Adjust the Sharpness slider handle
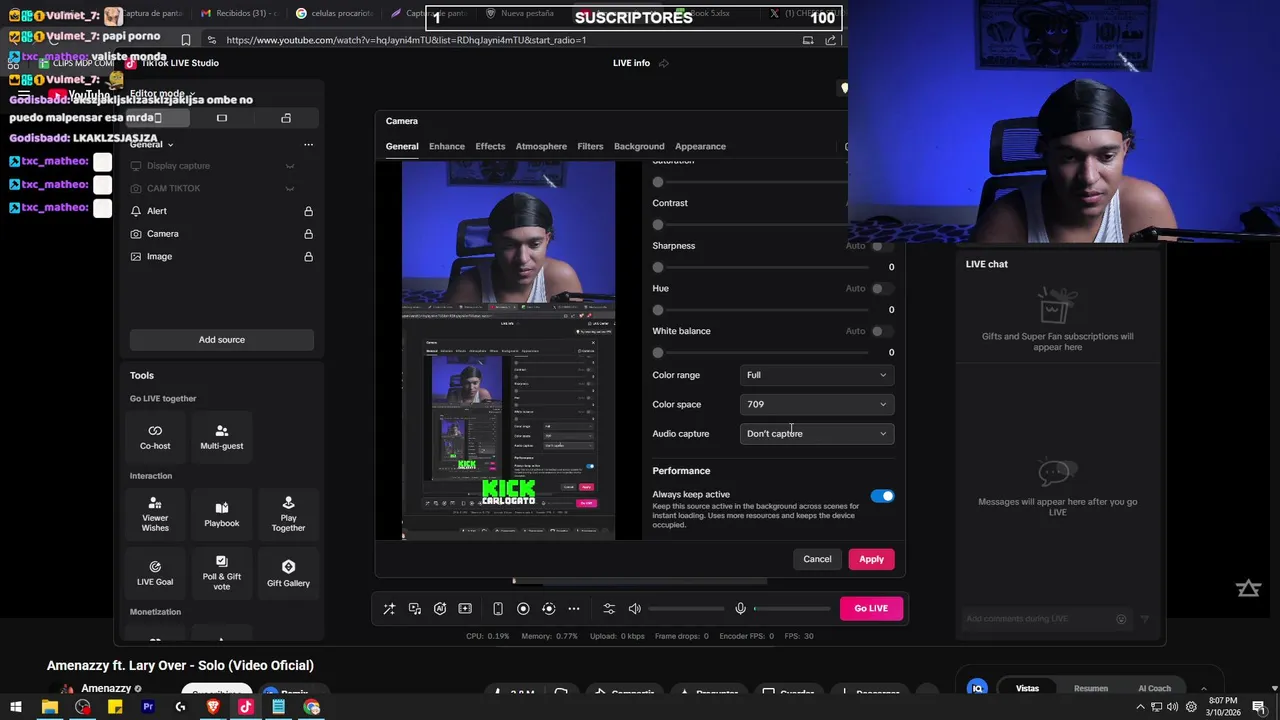The height and width of the screenshot is (720, 1280). coord(658,267)
